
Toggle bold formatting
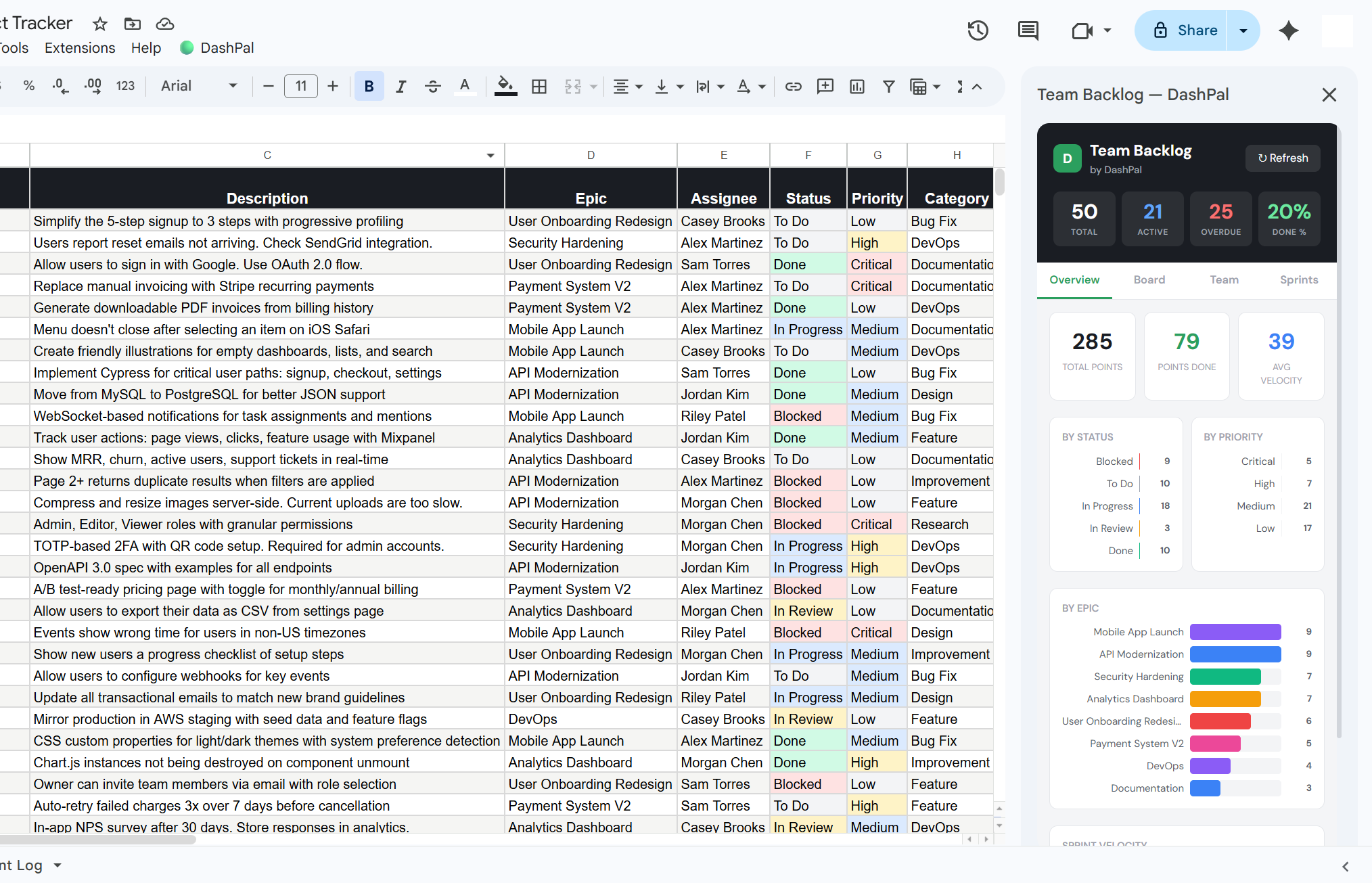pyautogui.click(x=369, y=86)
